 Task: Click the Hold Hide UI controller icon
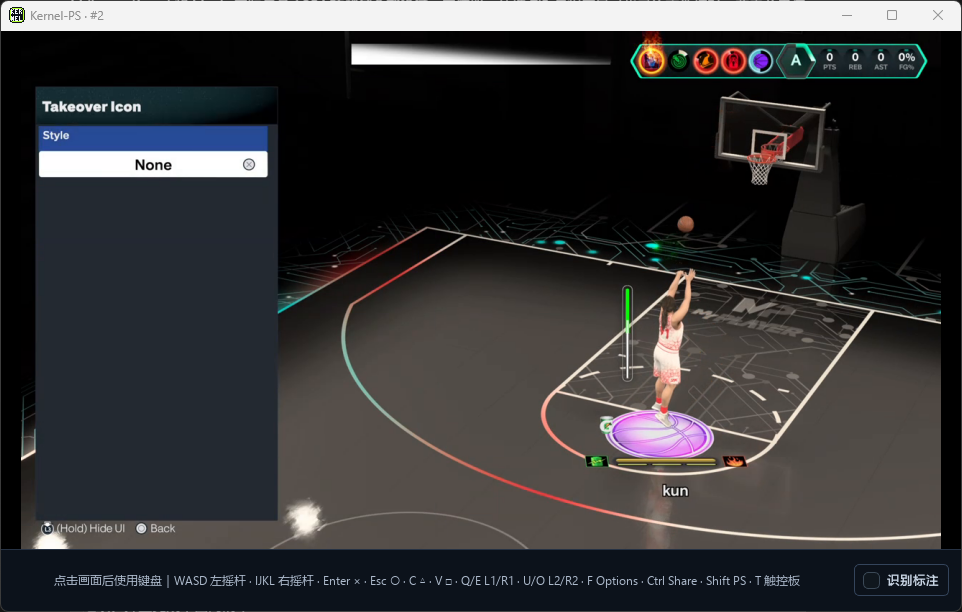pos(47,529)
